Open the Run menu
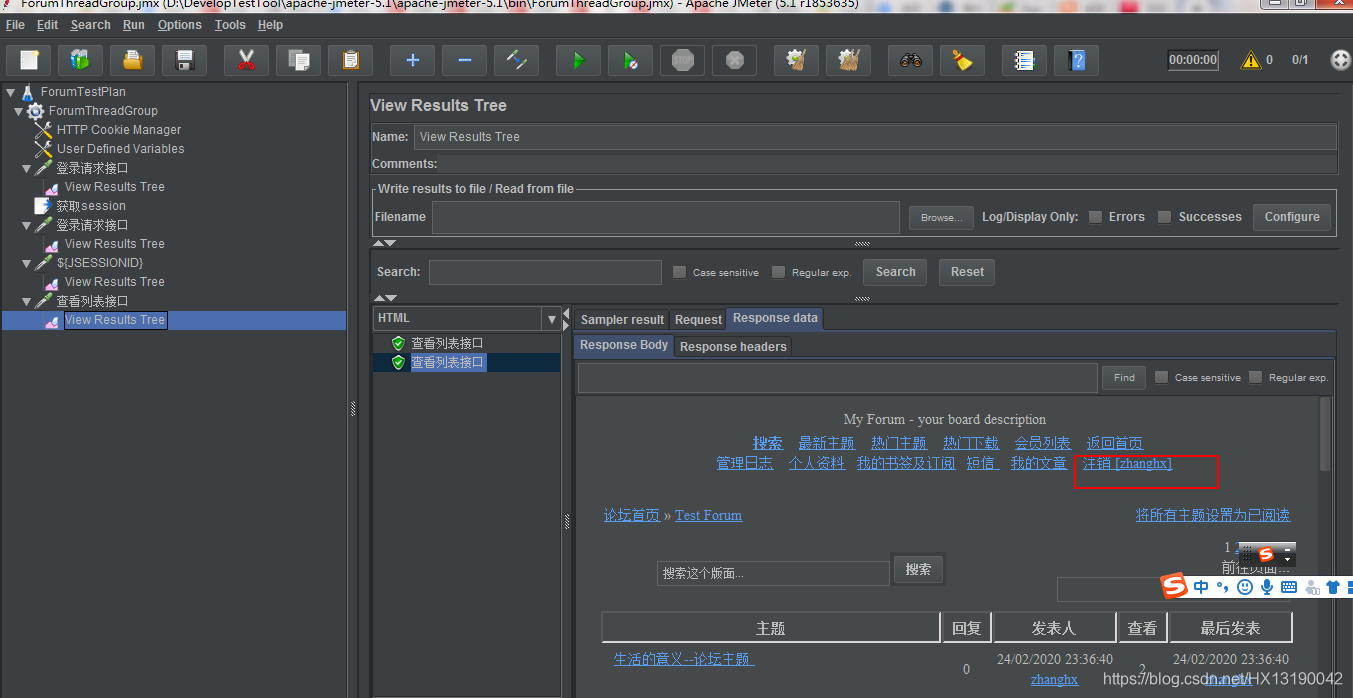The image size is (1353, 698). pos(134,25)
